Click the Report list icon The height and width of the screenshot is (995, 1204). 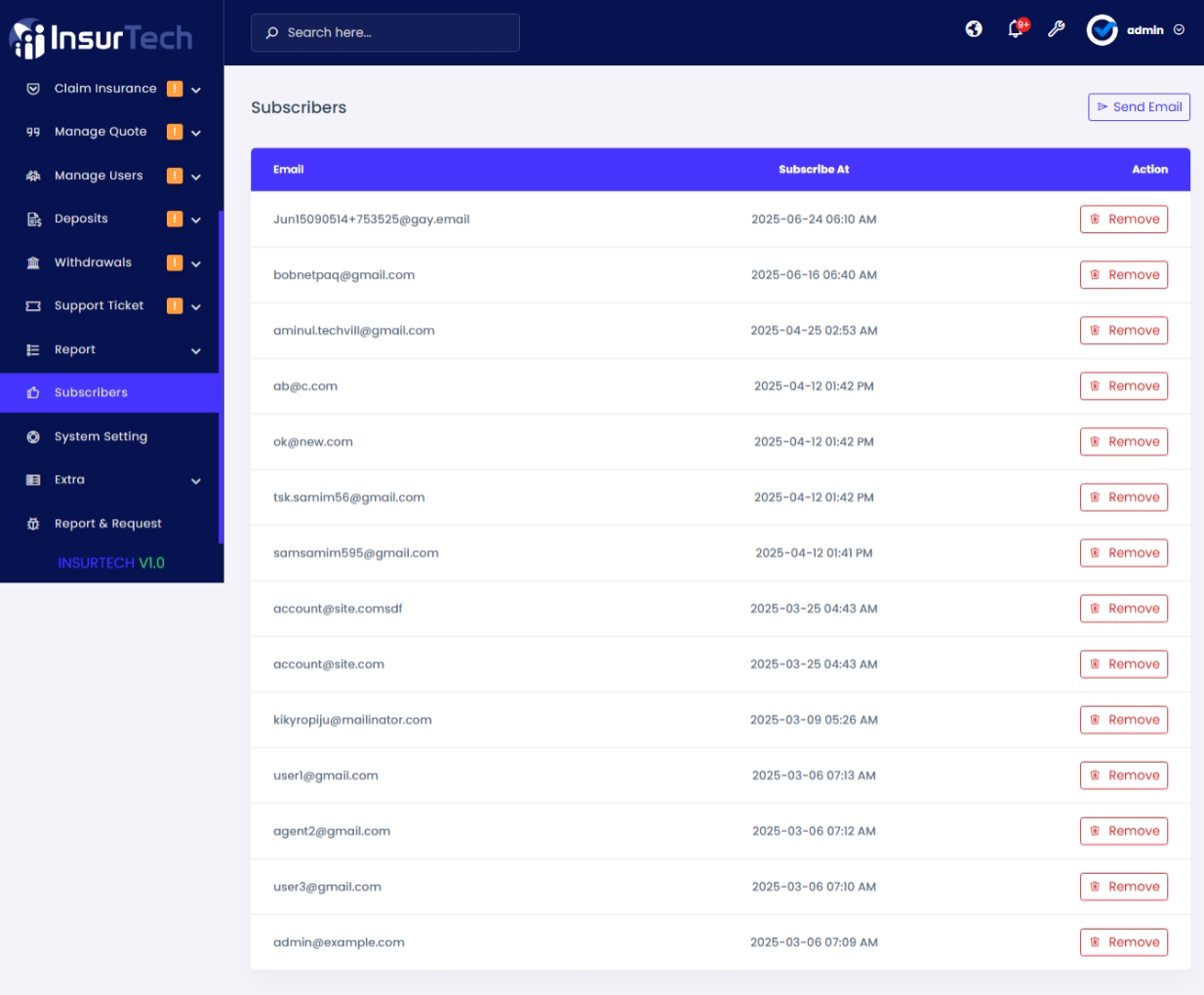(x=33, y=349)
